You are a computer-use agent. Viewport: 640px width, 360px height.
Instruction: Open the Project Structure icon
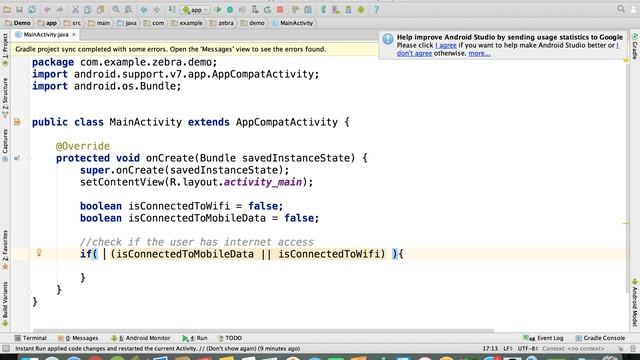click(308, 9)
